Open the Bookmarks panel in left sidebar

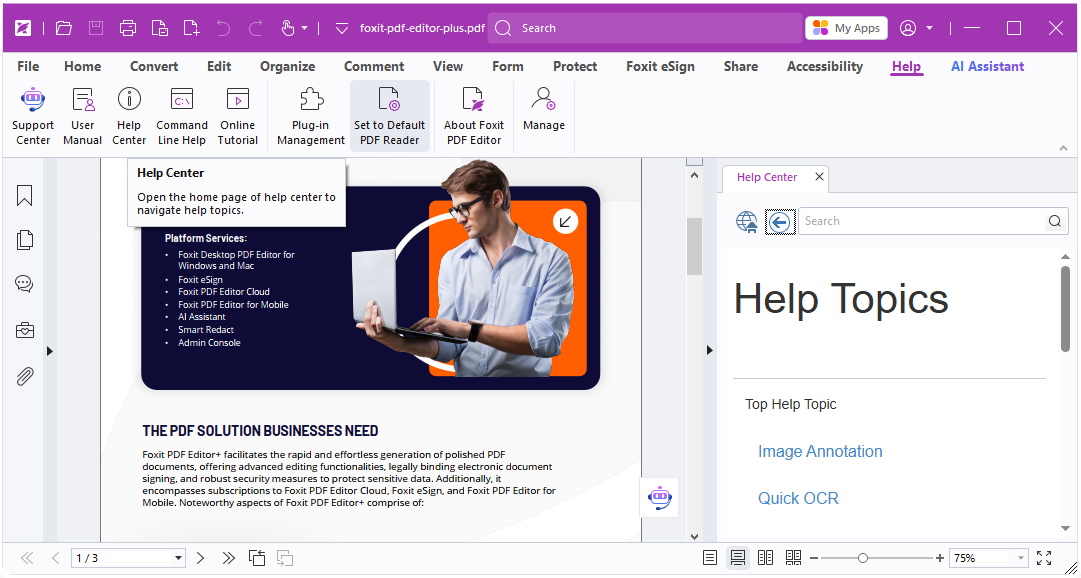25,195
